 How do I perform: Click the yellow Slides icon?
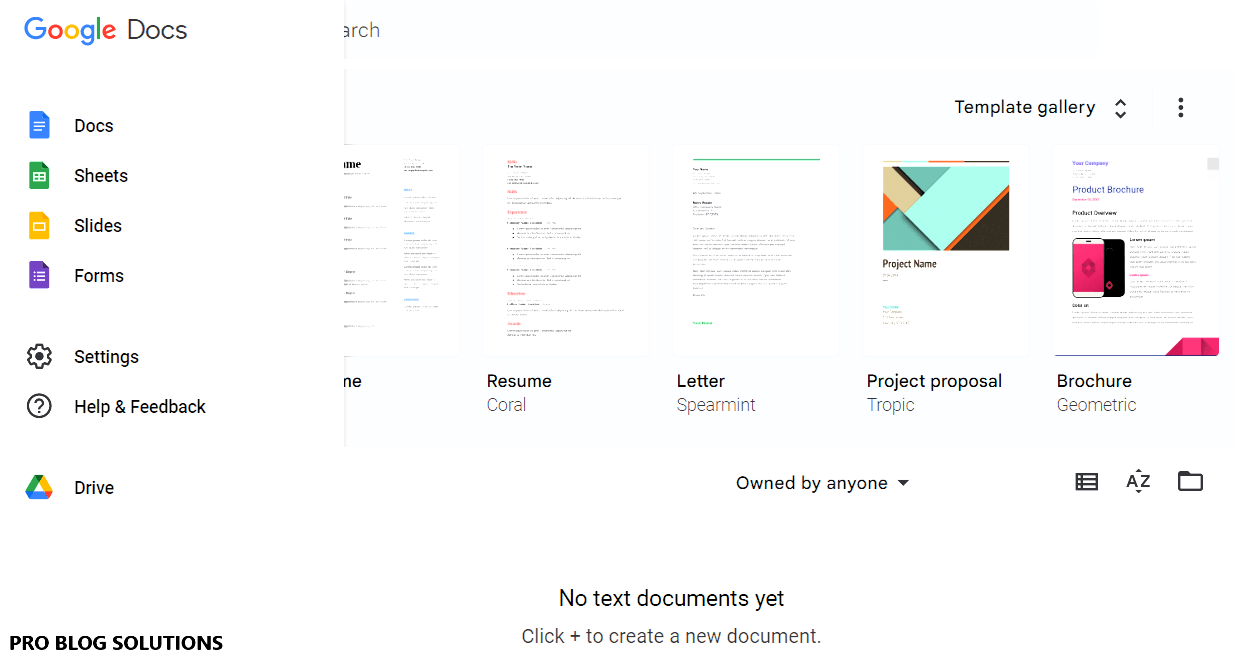tap(39, 226)
